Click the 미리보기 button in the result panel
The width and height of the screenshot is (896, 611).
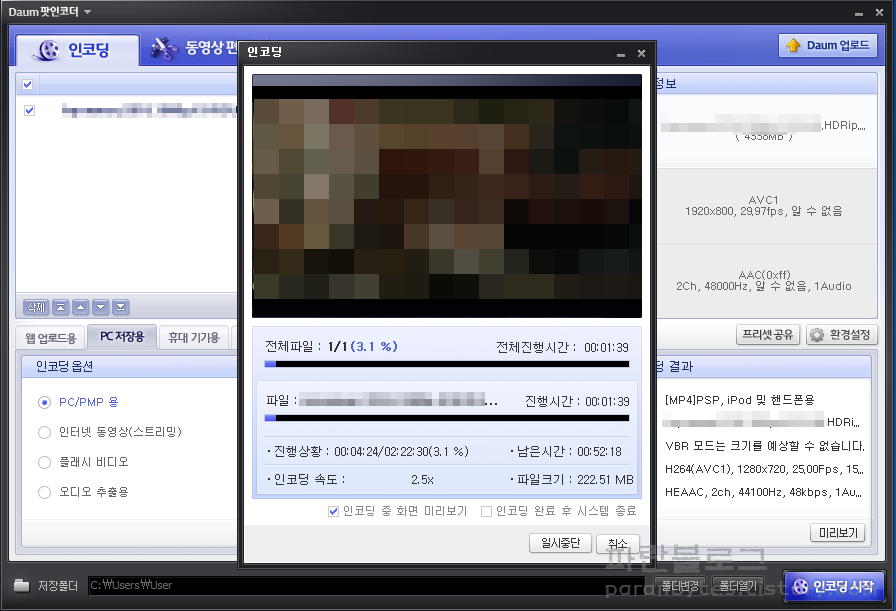[838, 533]
